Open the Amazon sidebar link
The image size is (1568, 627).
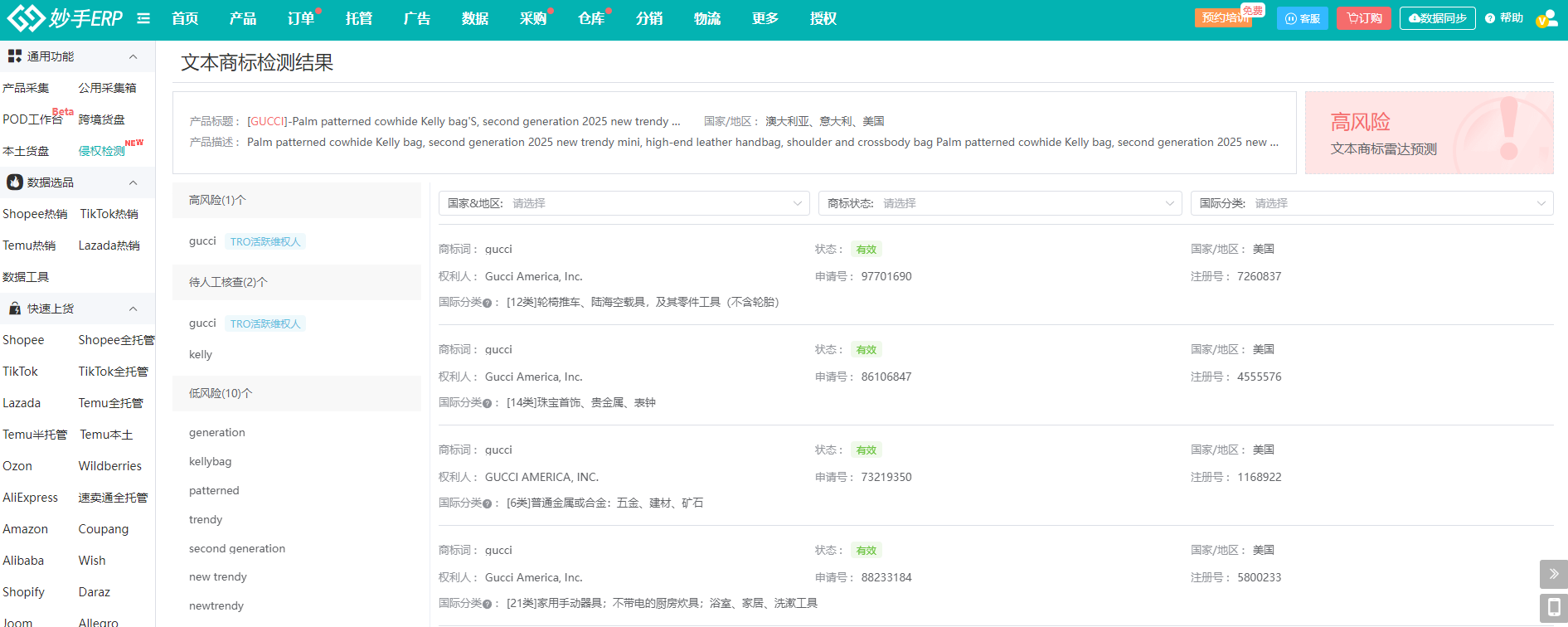click(25, 529)
